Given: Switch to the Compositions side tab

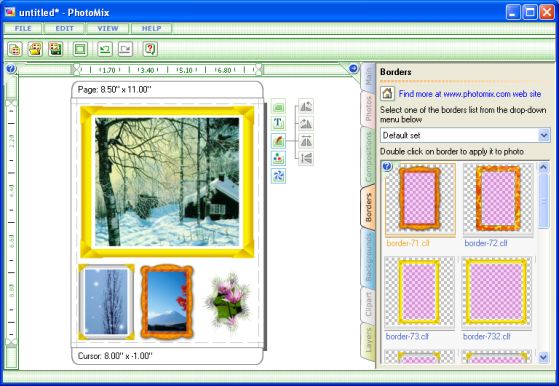Looking at the screenshot, I should tap(368, 156).
